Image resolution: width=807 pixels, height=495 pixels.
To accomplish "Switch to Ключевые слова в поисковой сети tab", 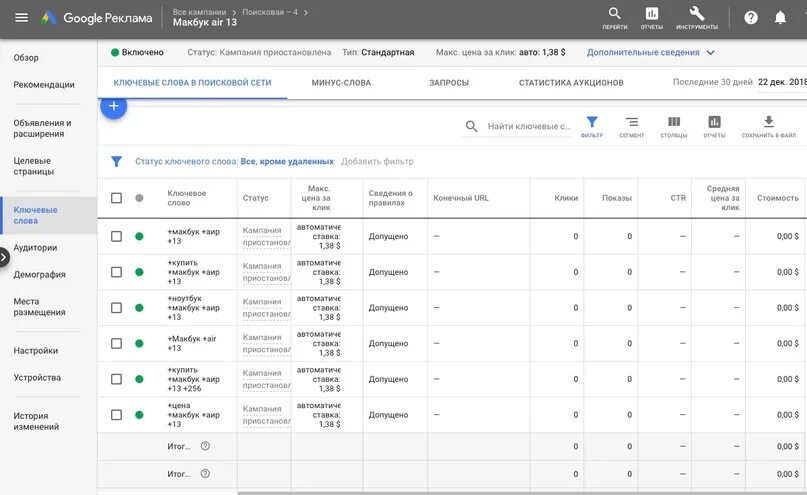I will pyautogui.click(x=192, y=83).
